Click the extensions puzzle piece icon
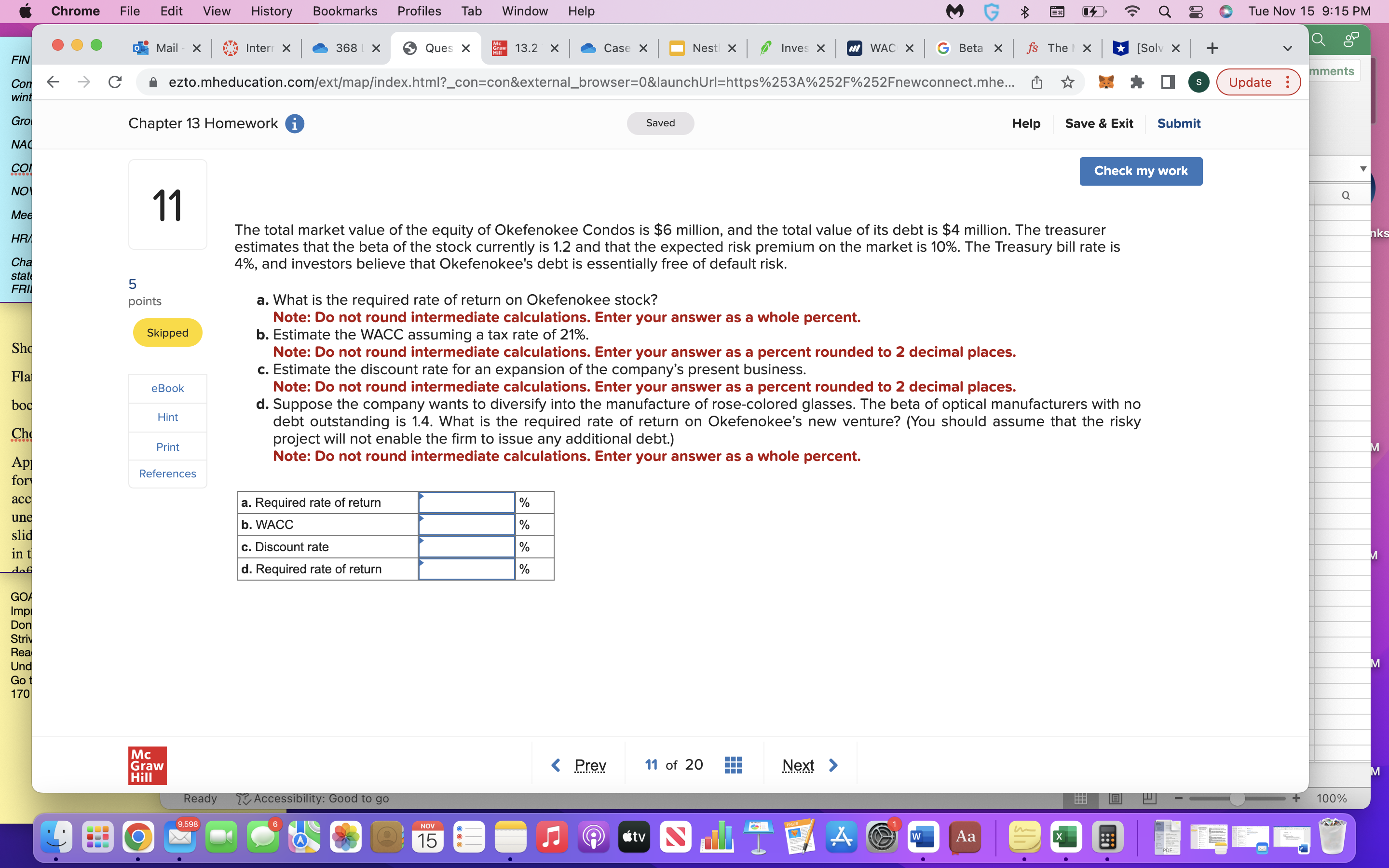The width and height of the screenshot is (1389, 868). (x=1137, y=82)
